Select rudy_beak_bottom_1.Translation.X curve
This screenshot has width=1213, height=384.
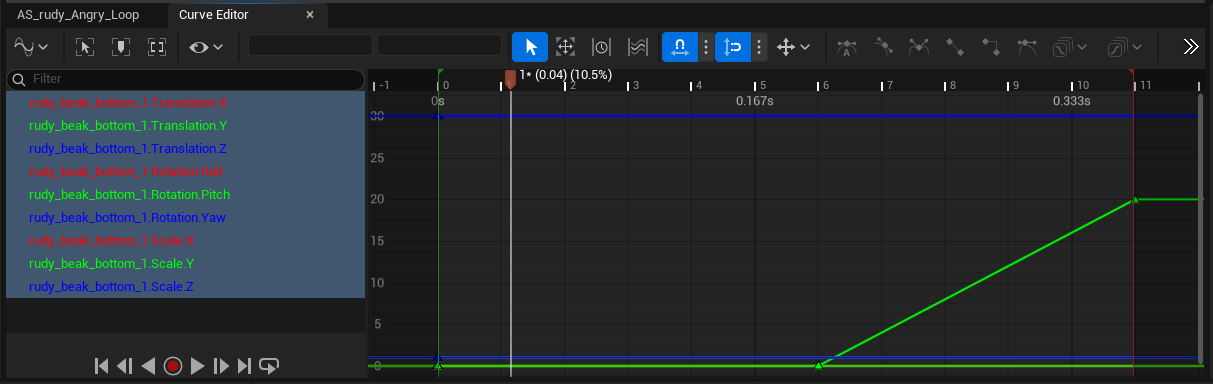(x=128, y=103)
